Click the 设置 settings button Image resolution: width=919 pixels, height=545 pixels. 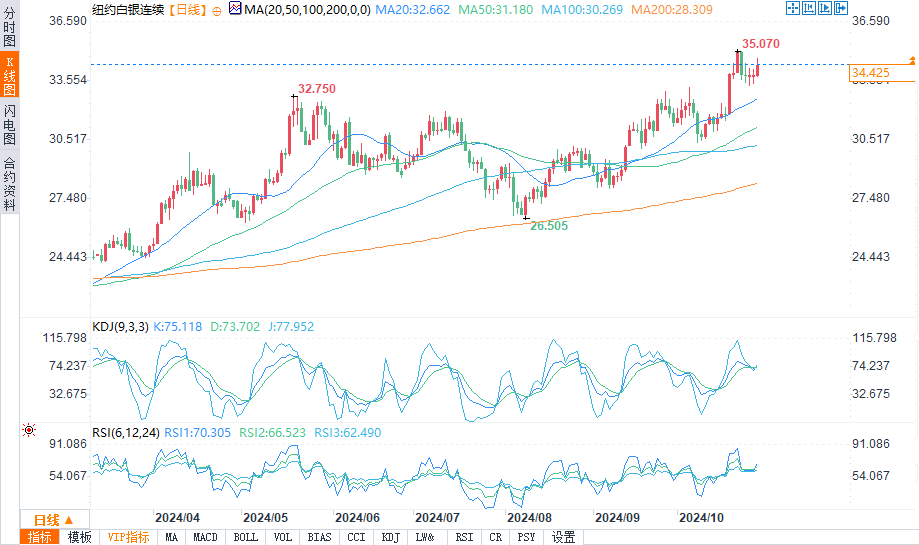pyautogui.click(x=563, y=537)
